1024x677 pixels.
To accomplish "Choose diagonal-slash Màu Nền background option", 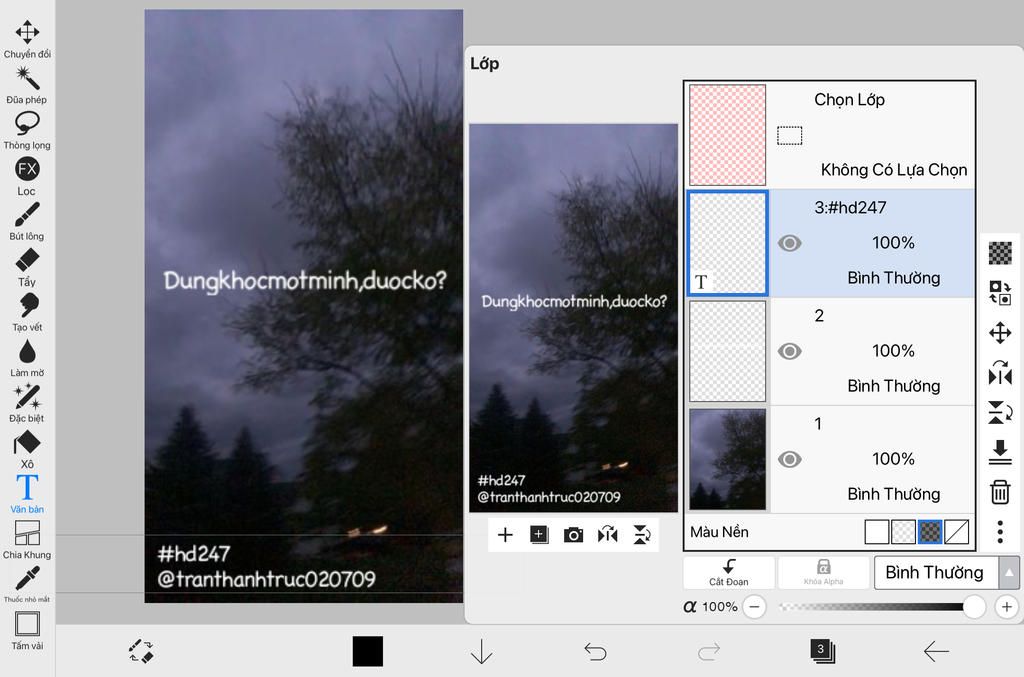I will [x=957, y=532].
